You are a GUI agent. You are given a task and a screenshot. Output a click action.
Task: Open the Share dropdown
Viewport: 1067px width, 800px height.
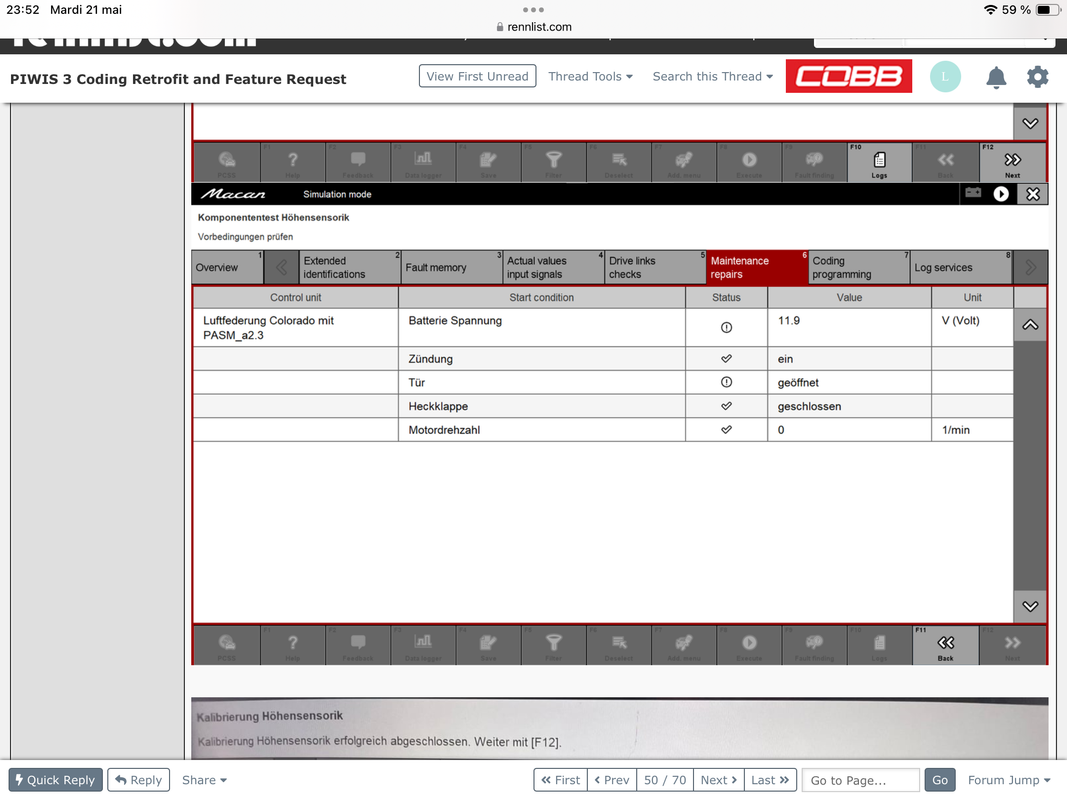pos(204,780)
